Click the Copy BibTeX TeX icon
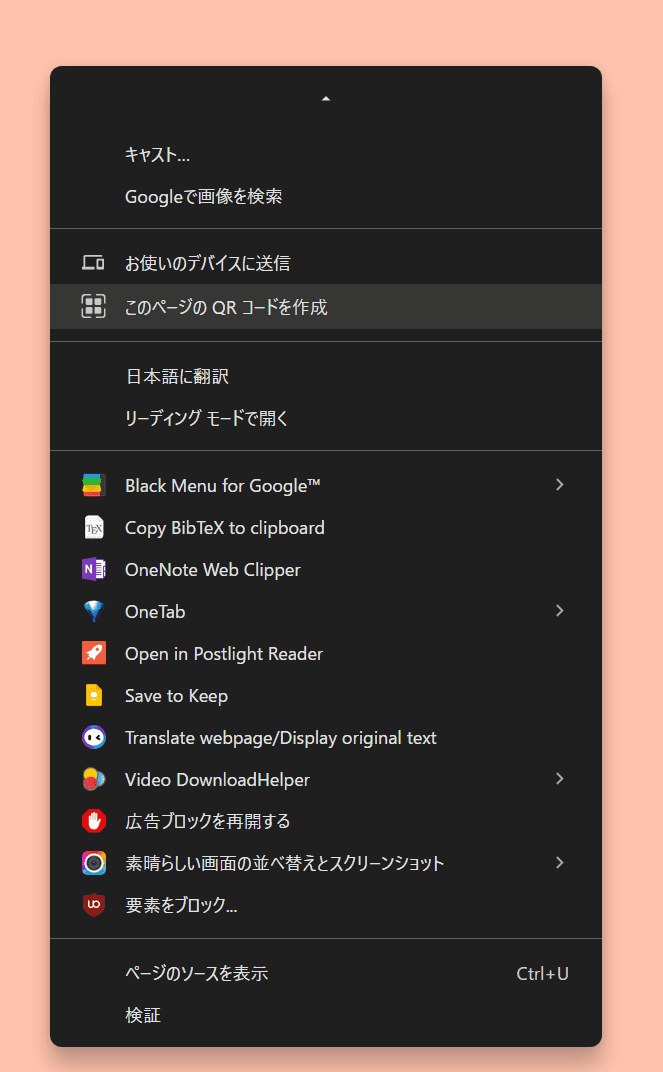The height and width of the screenshot is (1072, 663). [x=93, y=528]
